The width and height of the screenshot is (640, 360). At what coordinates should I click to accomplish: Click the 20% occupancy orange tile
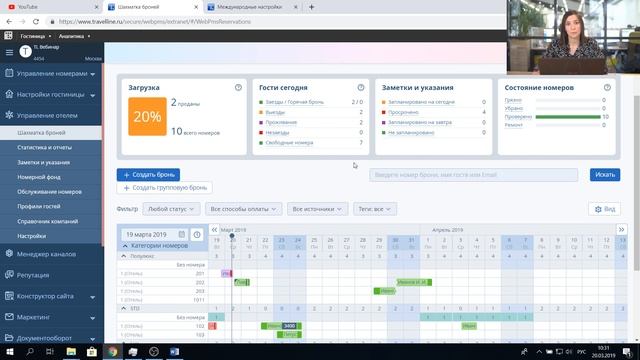pos(147,116)
